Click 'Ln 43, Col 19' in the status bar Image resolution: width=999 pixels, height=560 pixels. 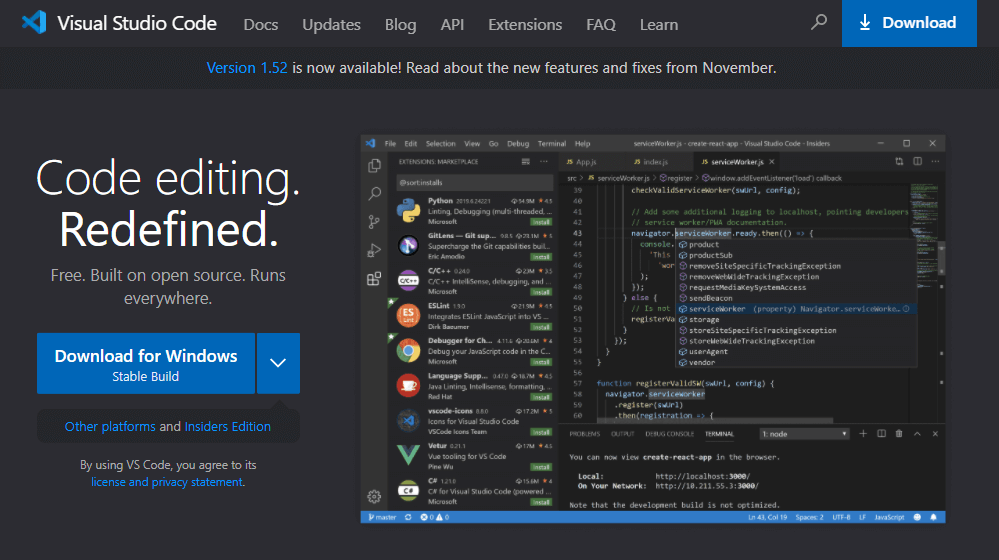(767, 517)
